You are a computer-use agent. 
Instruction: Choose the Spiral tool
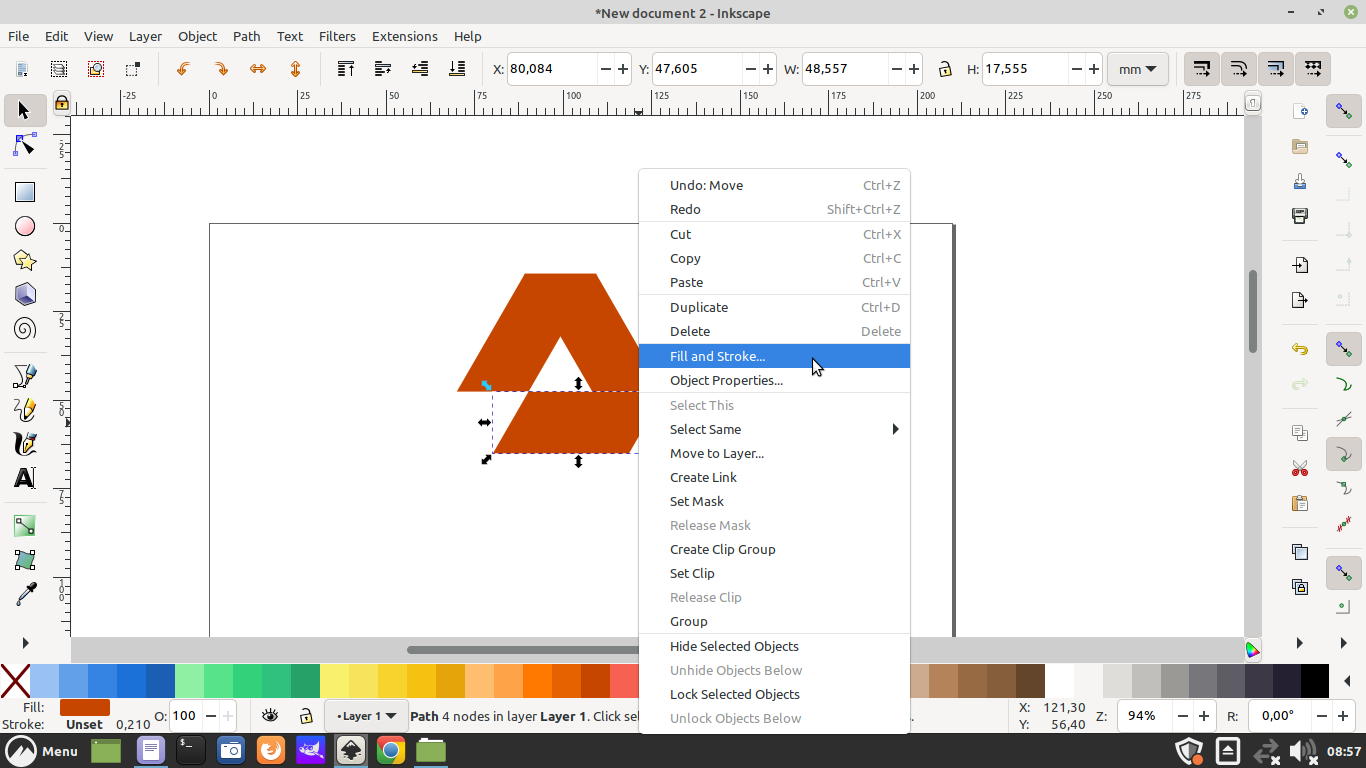[25, 328]
